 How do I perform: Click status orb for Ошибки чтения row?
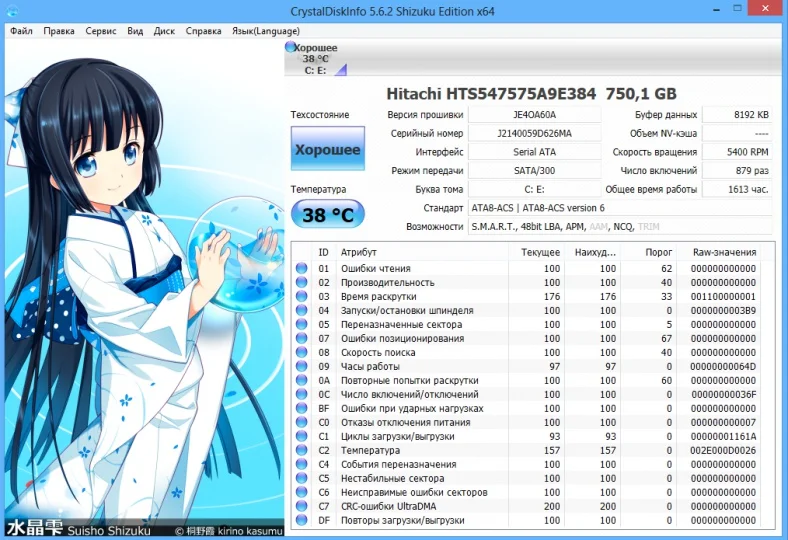pos(302,268)
